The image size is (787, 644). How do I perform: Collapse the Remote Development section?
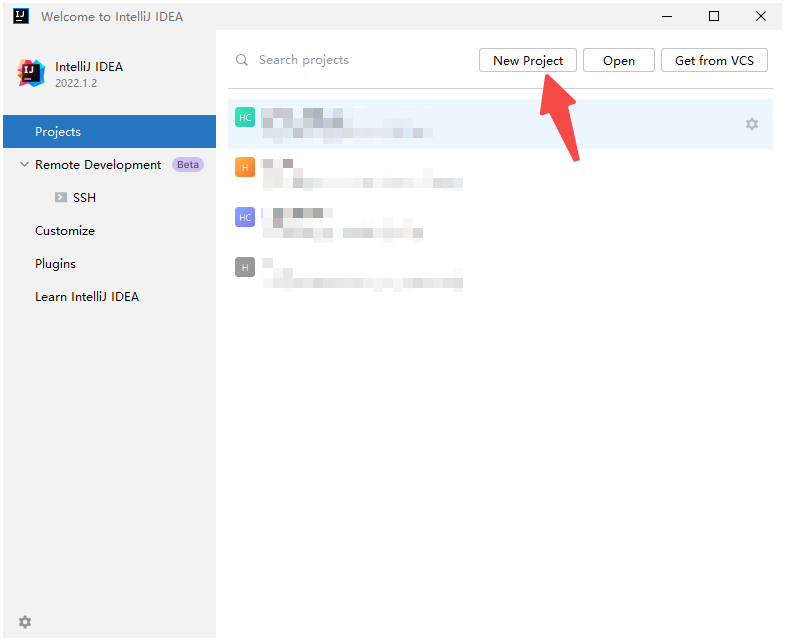point(24,164)
